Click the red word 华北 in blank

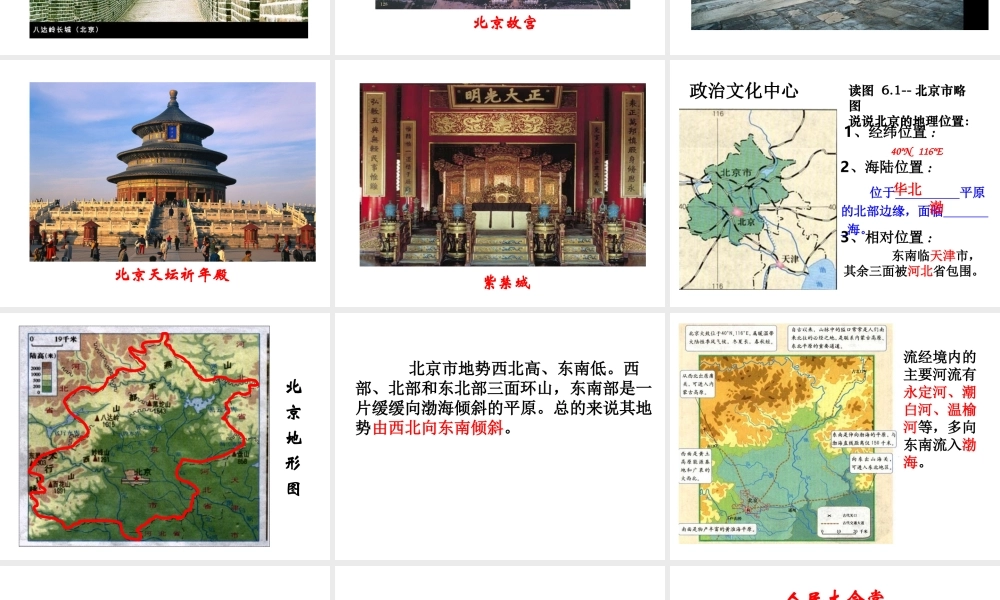[x=908, y=189]
